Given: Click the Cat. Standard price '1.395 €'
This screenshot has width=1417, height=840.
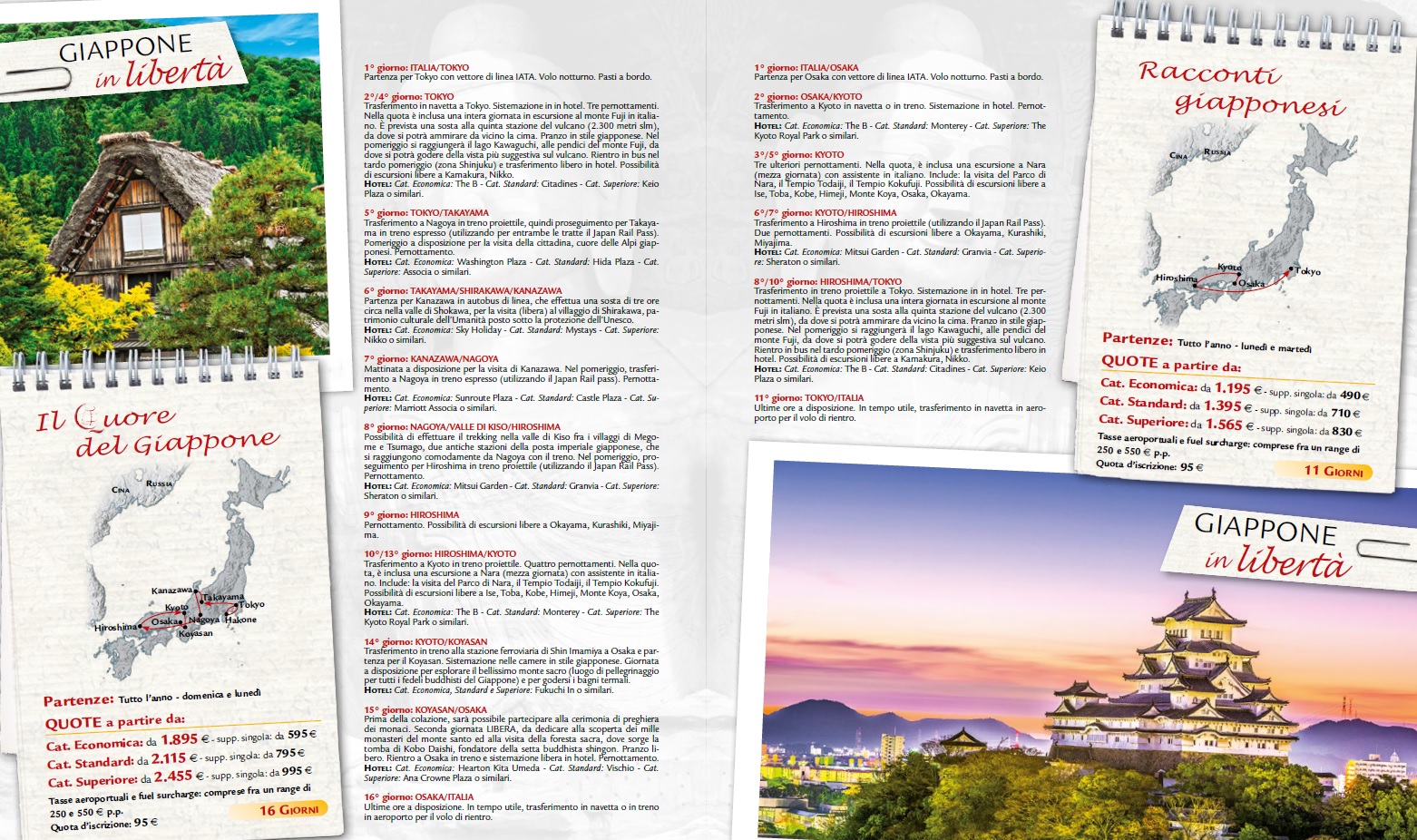Looking at the screenshot, I should click(x=1228, y=406).
